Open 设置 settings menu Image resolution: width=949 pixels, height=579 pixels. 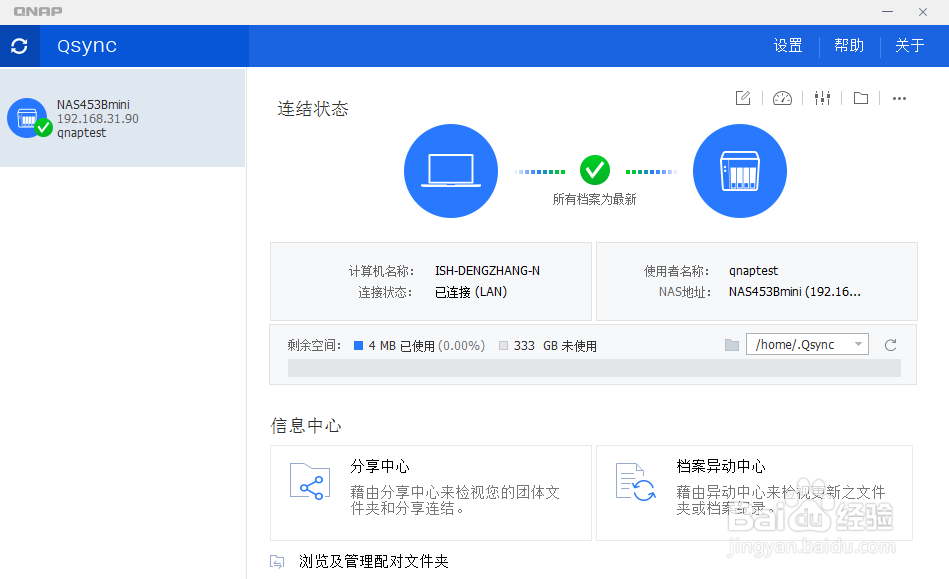point(788,46)
